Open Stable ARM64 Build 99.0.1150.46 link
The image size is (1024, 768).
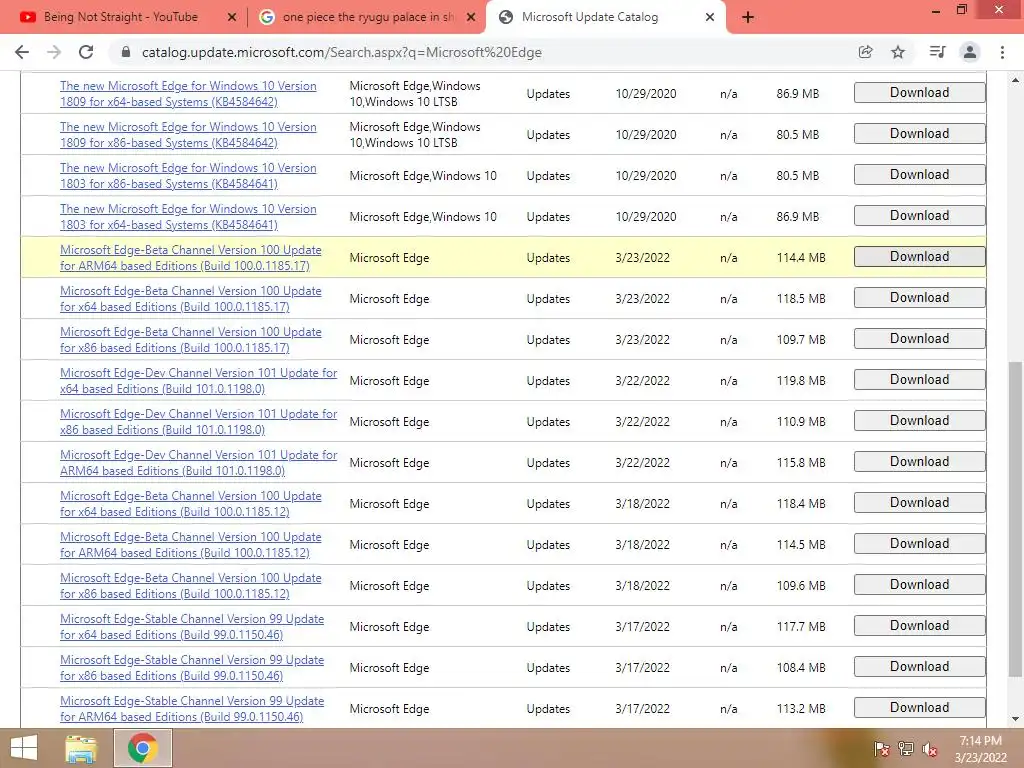(192, 709)
